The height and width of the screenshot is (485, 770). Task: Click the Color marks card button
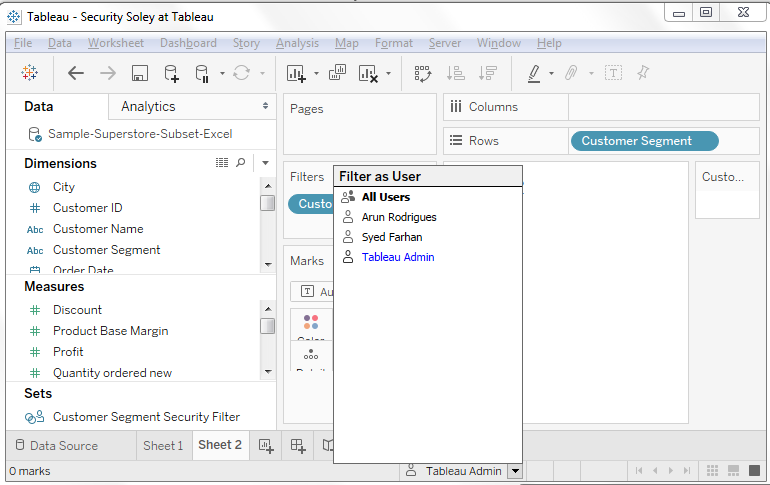click(x=311, y=325)
